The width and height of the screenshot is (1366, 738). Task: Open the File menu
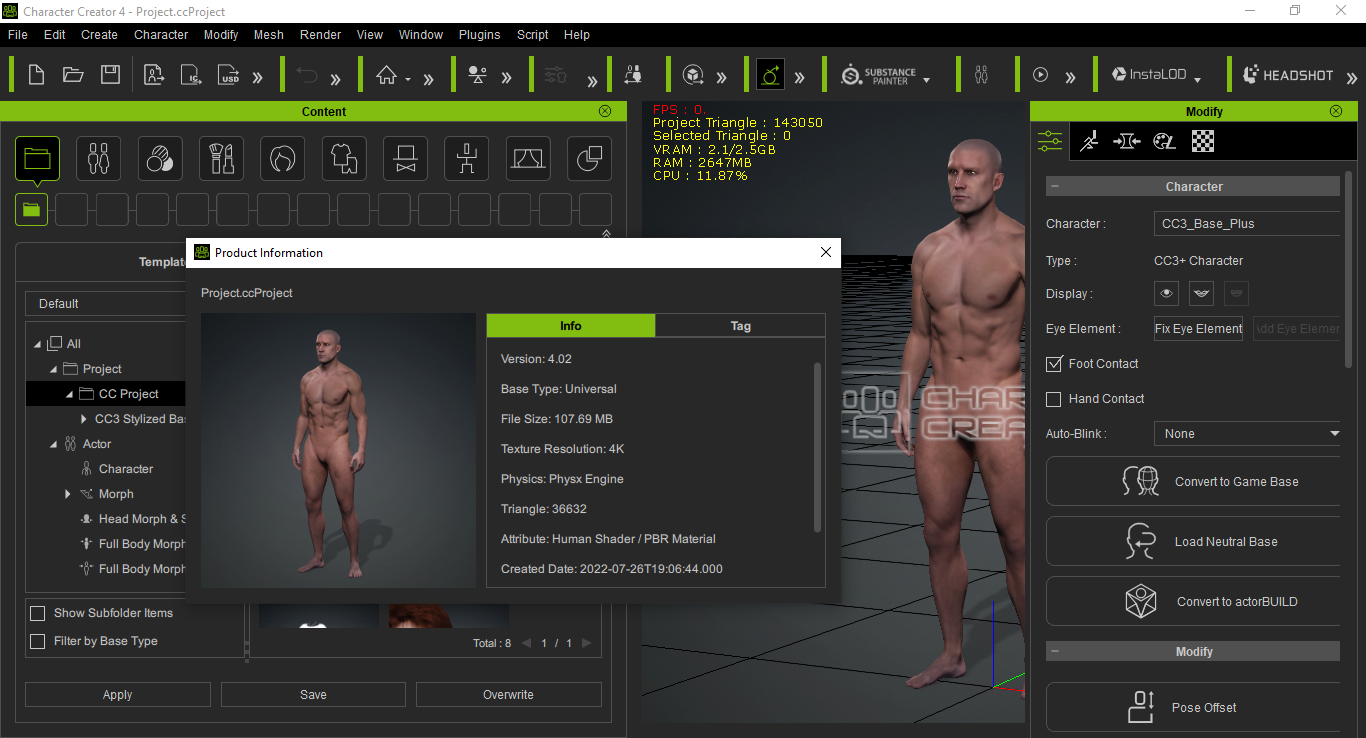click(17, 34)
